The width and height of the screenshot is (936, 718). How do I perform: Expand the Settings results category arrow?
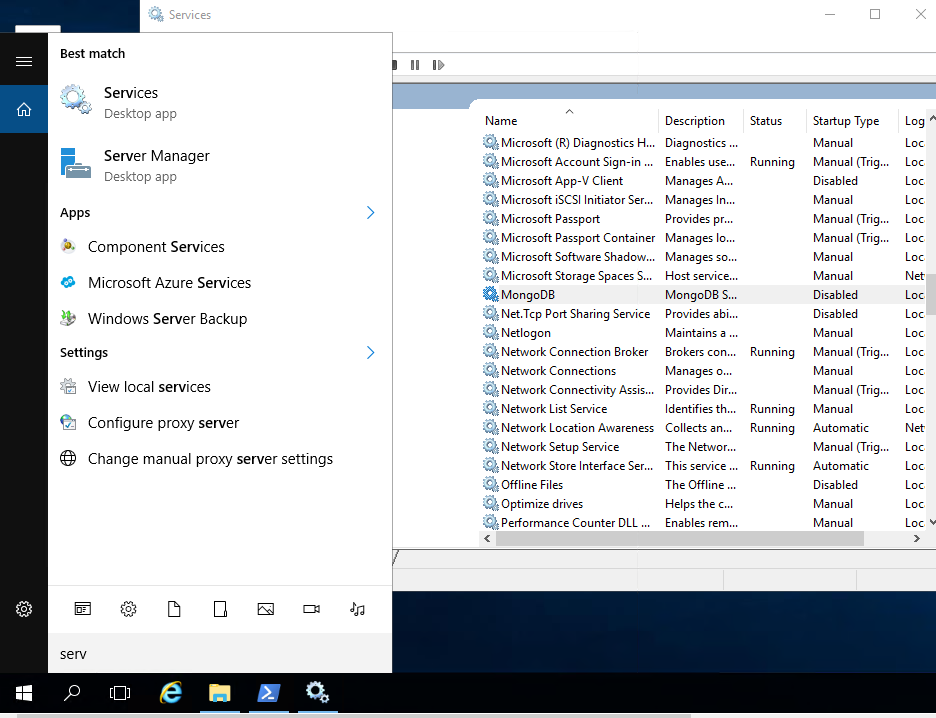(370, 353)
